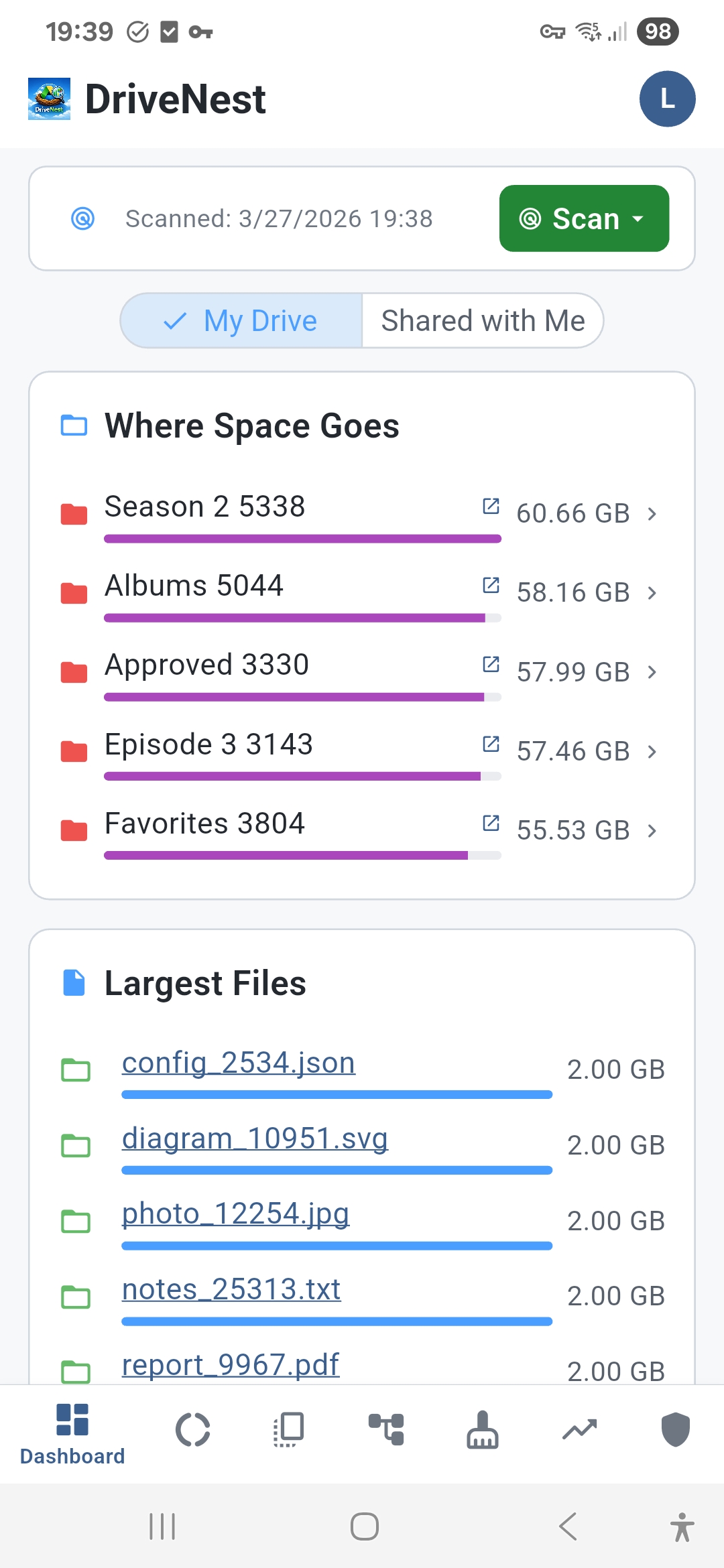Screen dimensions: 724x1568
Task: Open the shield security tab
Action: click(676, 1430)
